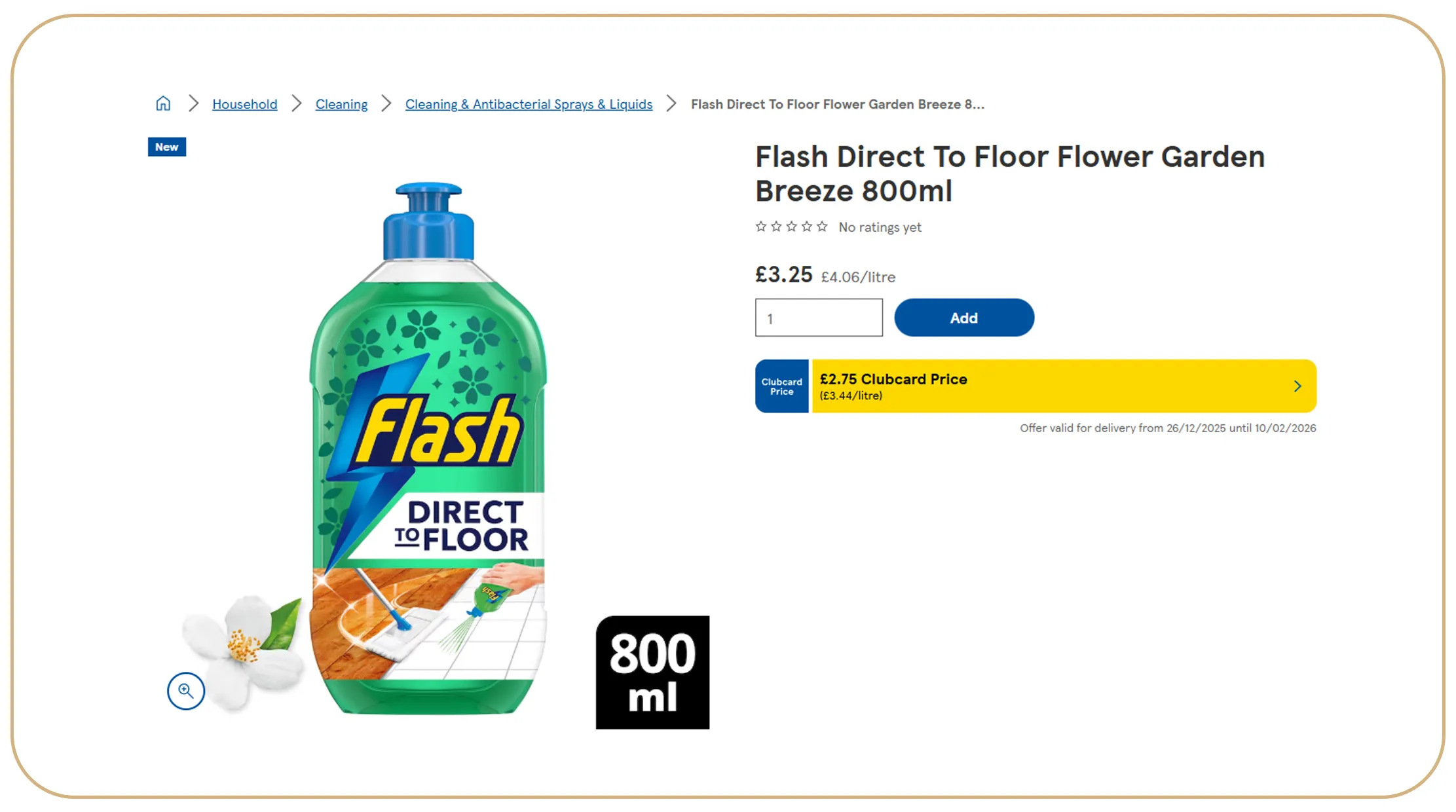The image size is (1456, 812).
Task: Click the New product badge
Action: pos(166,147)
